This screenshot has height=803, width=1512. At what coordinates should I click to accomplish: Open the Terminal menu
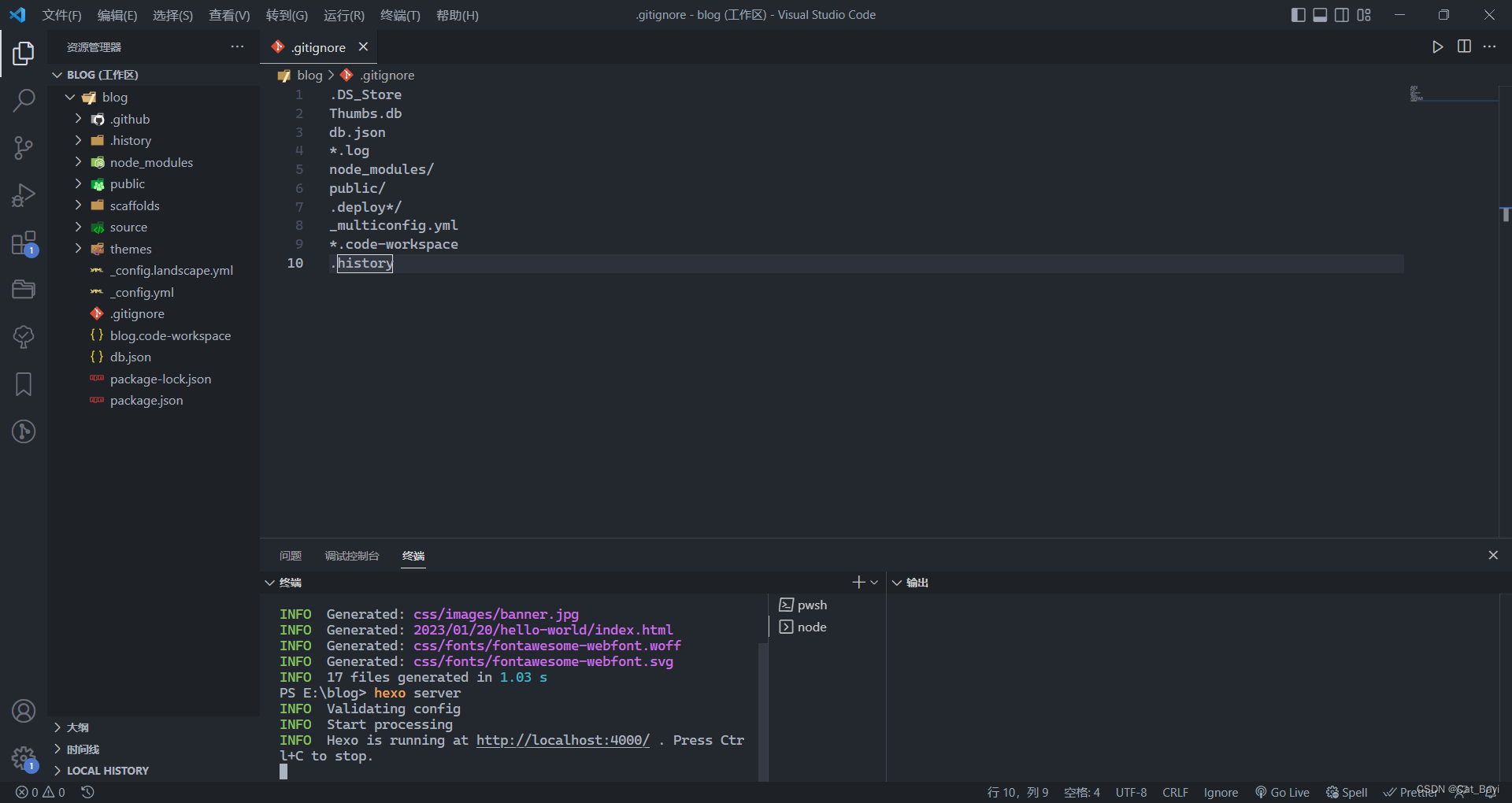400,15
